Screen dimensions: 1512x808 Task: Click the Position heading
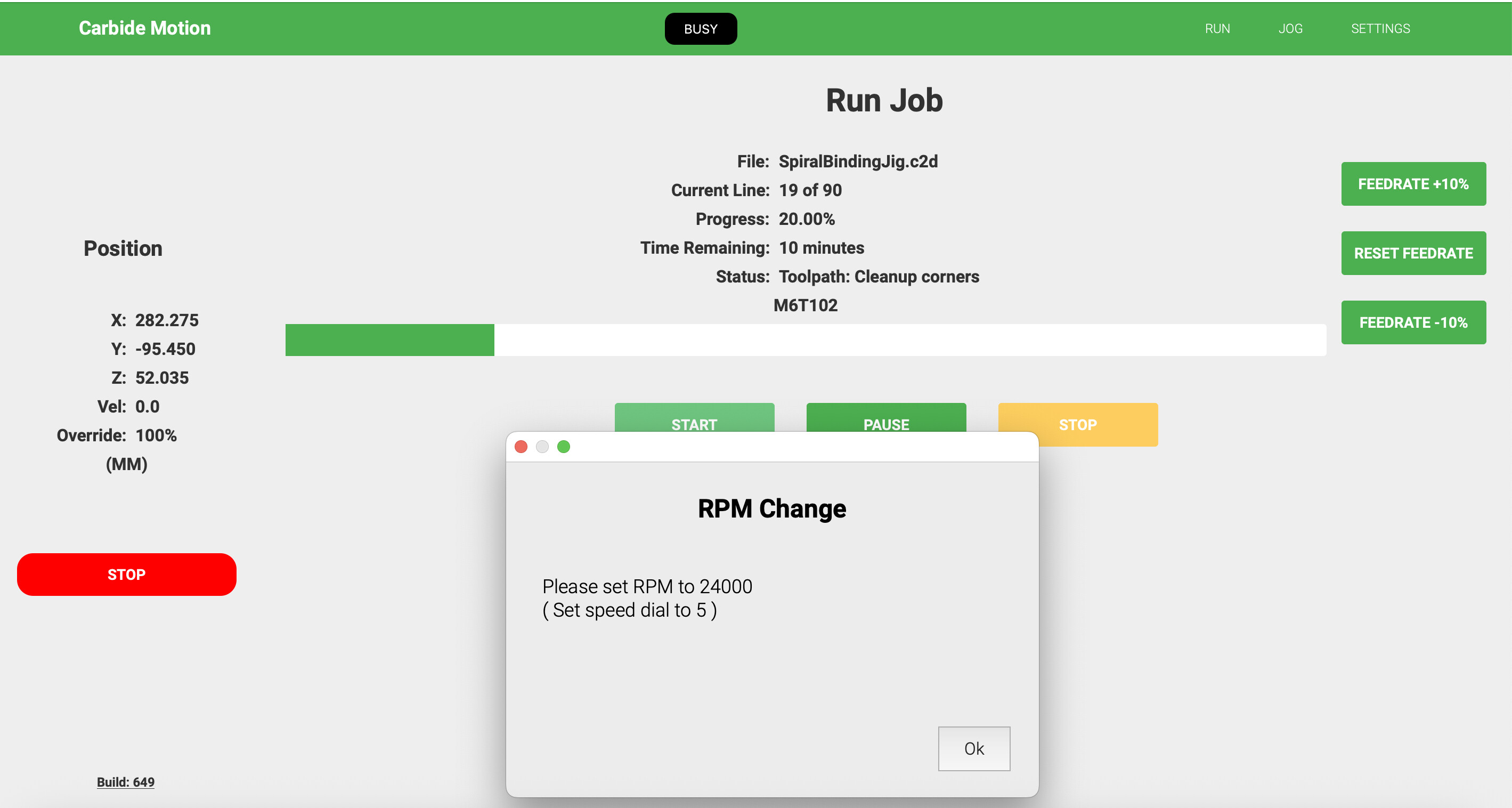(123, 248)
